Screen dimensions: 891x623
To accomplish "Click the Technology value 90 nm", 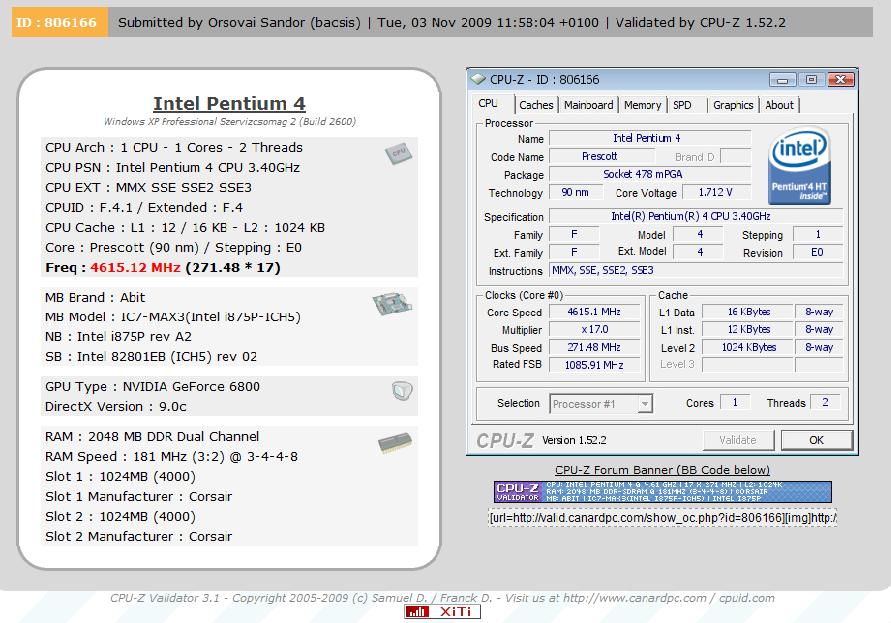I will point(575,192).
